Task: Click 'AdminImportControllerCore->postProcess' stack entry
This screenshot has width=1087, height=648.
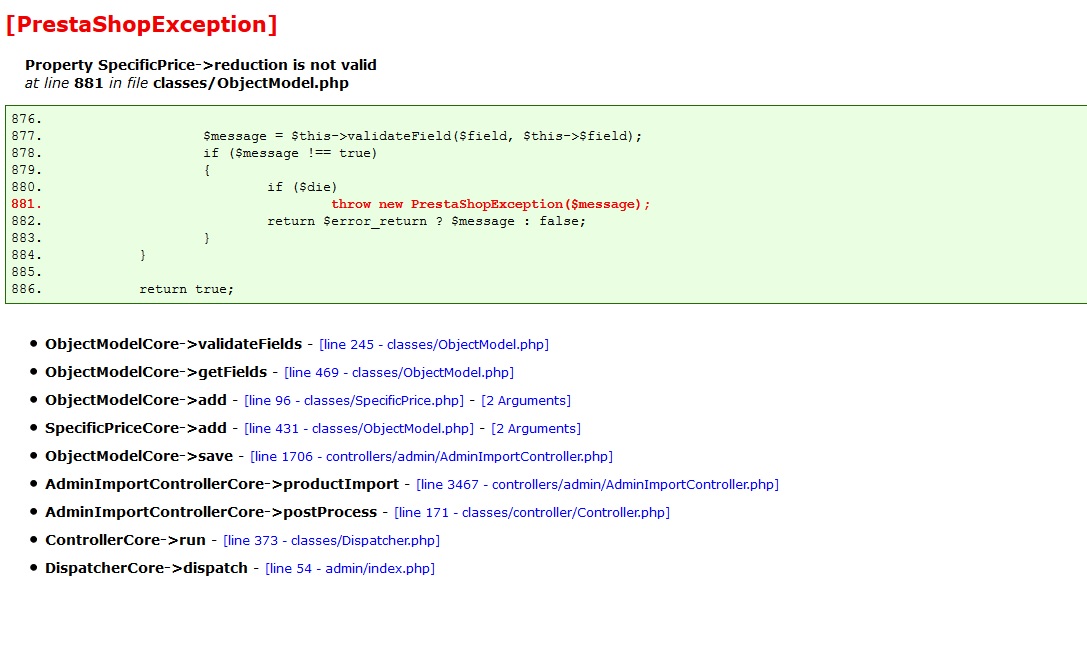Action: pyautogui.click(x=211, y=512)
